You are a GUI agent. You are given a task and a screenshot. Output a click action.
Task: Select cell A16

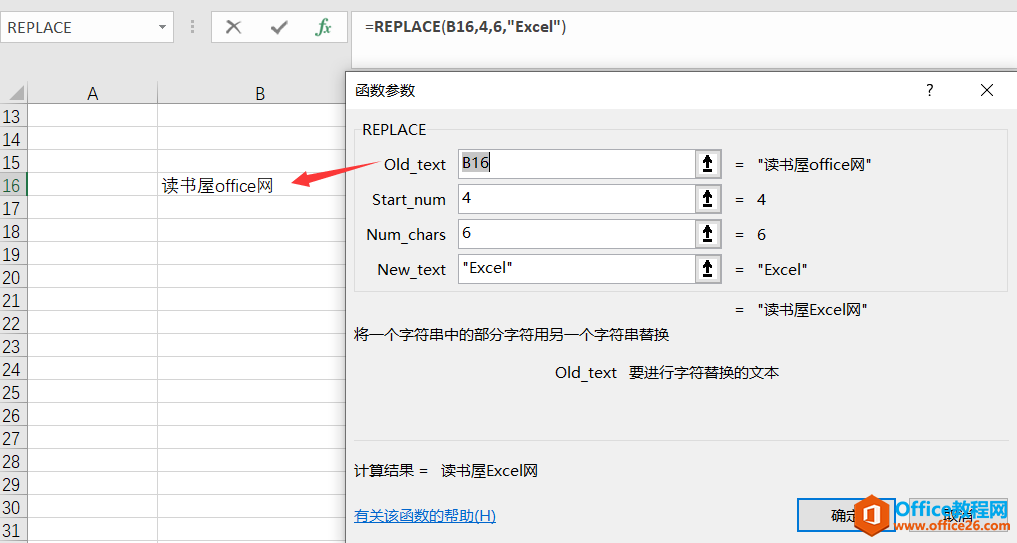coord(92,185)
